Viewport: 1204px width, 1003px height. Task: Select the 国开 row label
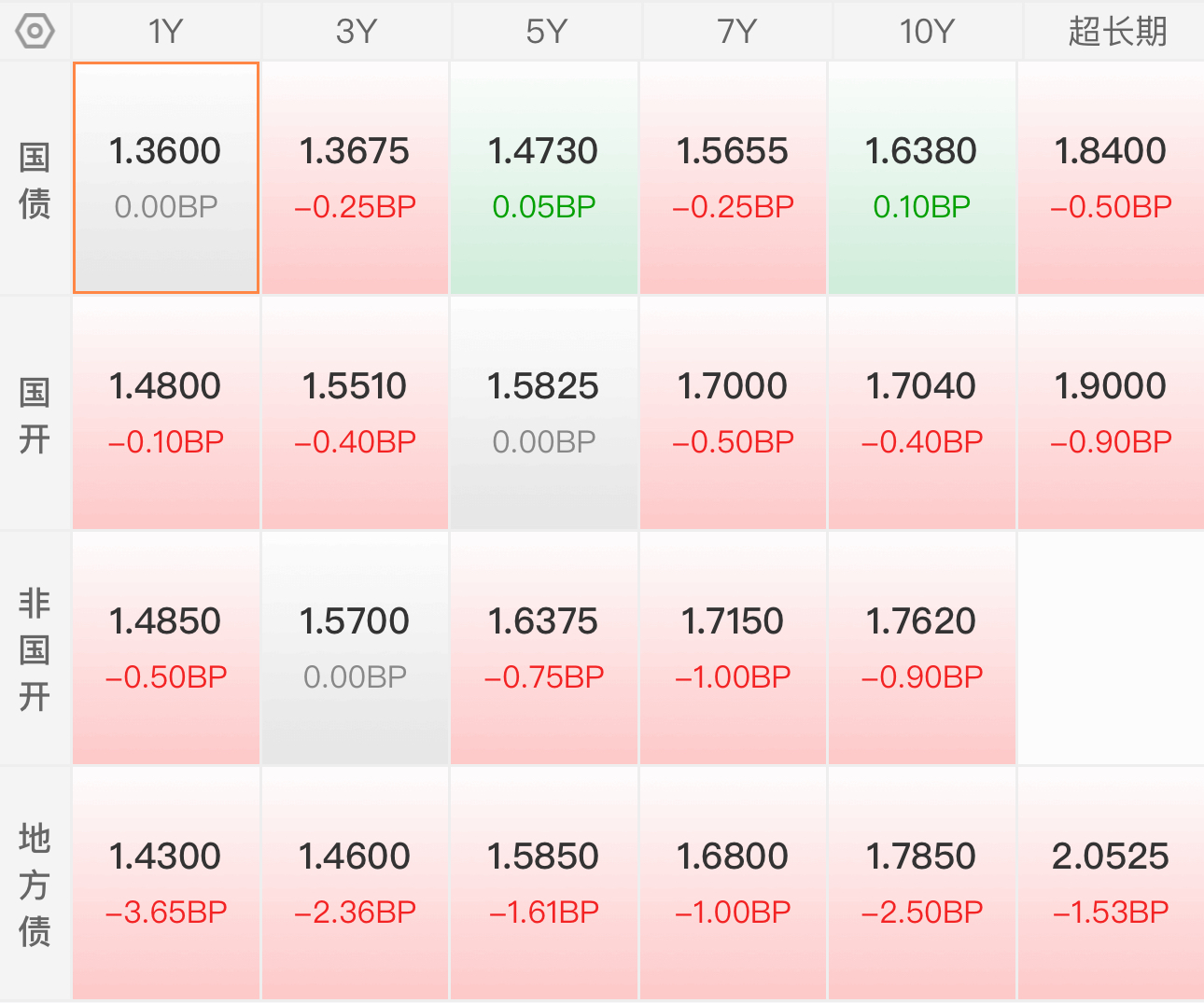(x=35, y=414)
